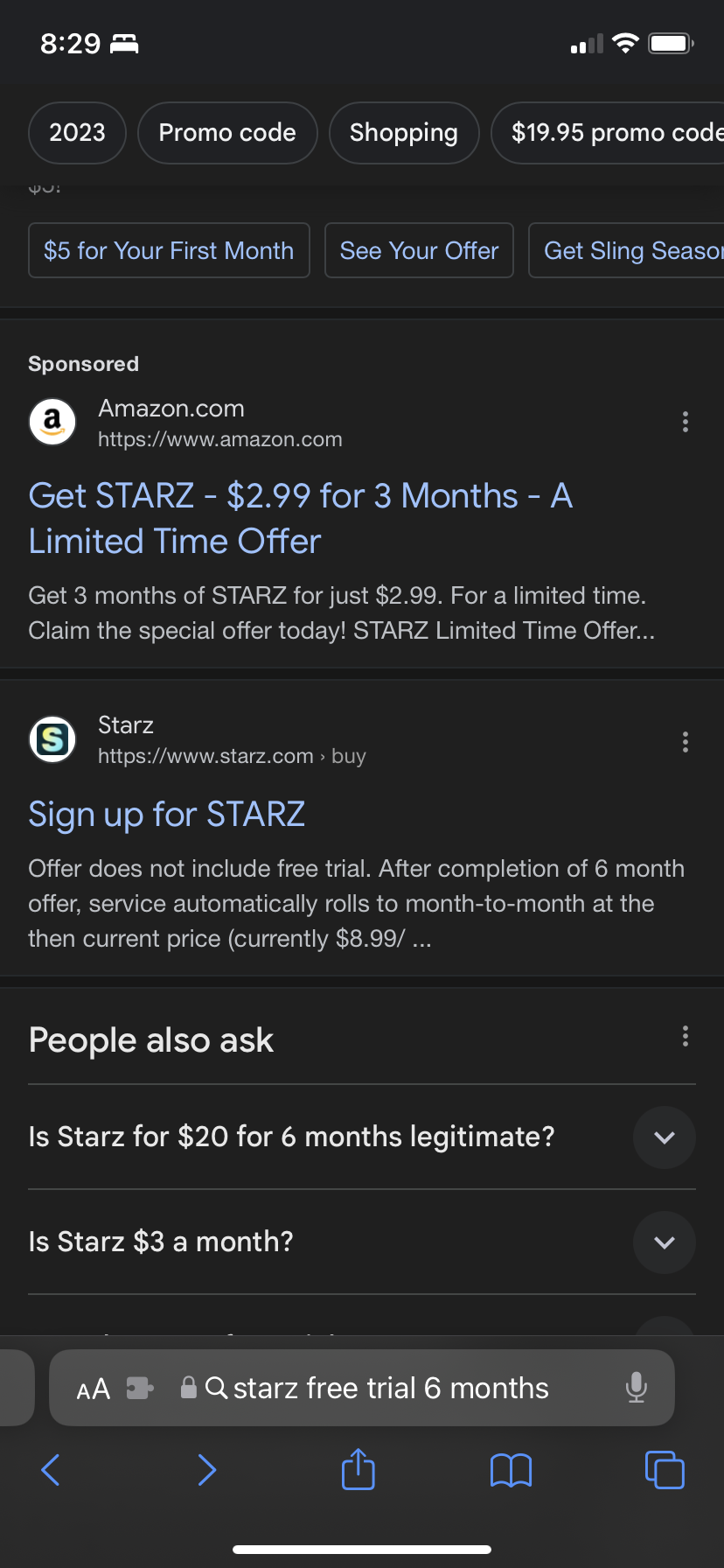Open the "Sign up for STARZ" link
The height and width of the screenshot is (1568, 724).
(x=166, y=815)
